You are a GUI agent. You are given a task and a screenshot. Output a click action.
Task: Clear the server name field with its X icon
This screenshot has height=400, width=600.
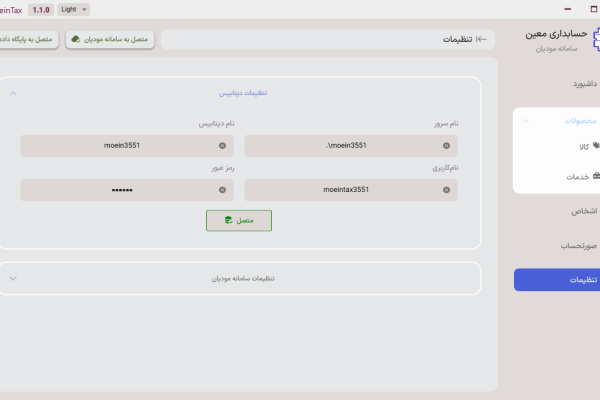446,145
